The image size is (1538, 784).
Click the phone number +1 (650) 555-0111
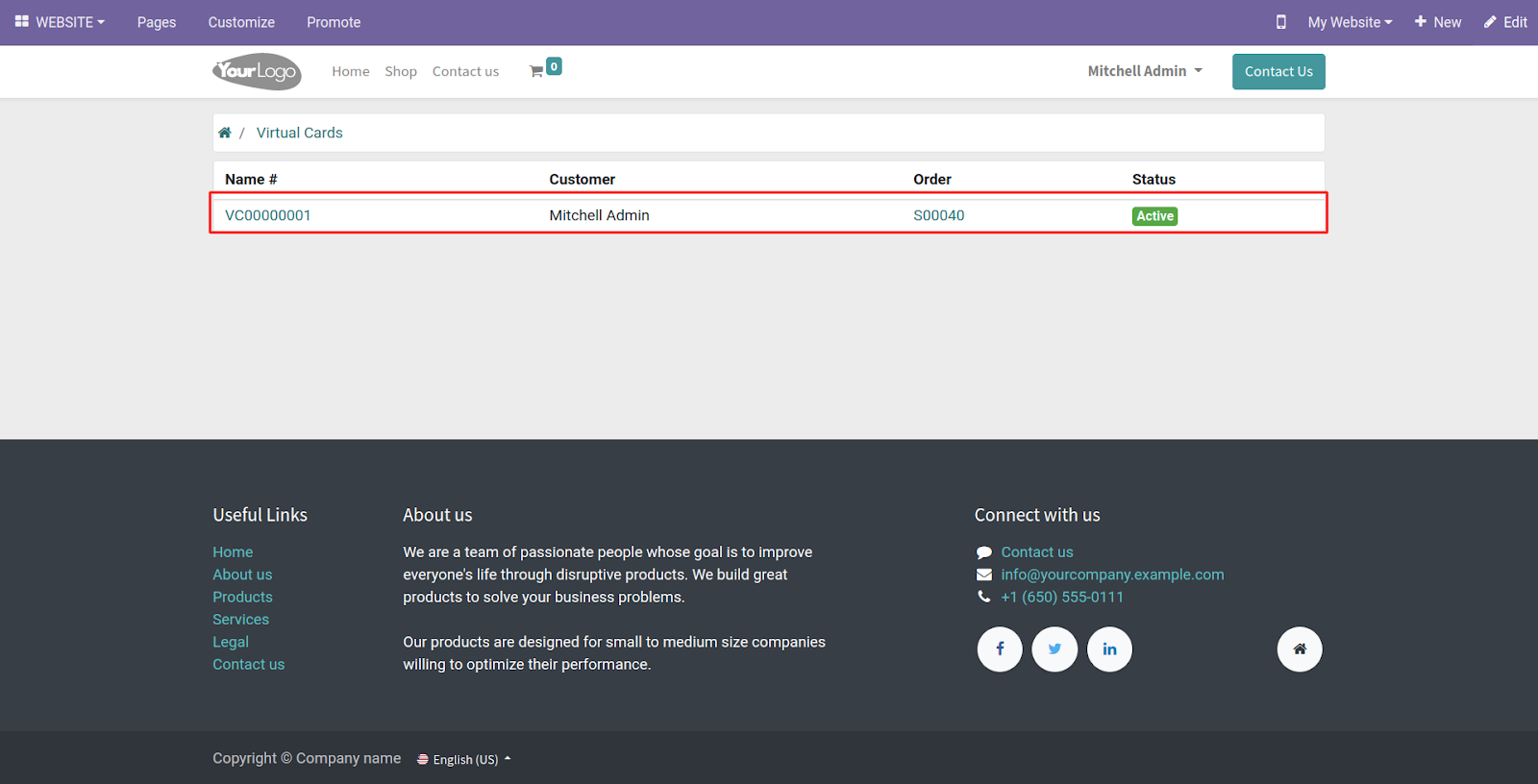point(1062,597)
